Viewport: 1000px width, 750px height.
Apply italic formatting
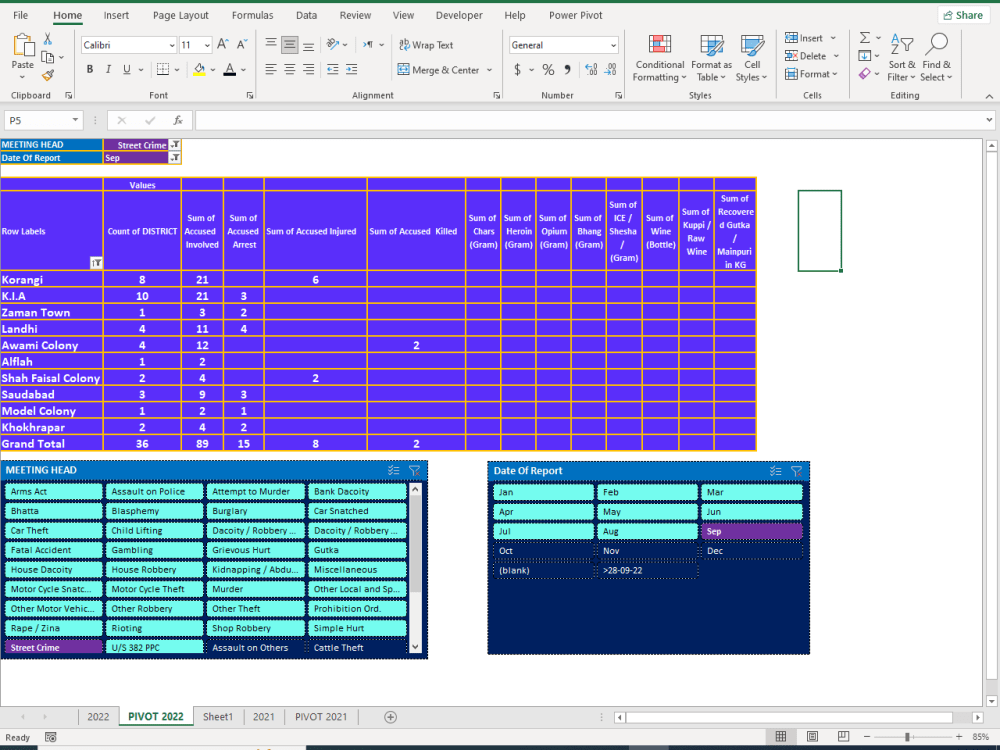106,68
